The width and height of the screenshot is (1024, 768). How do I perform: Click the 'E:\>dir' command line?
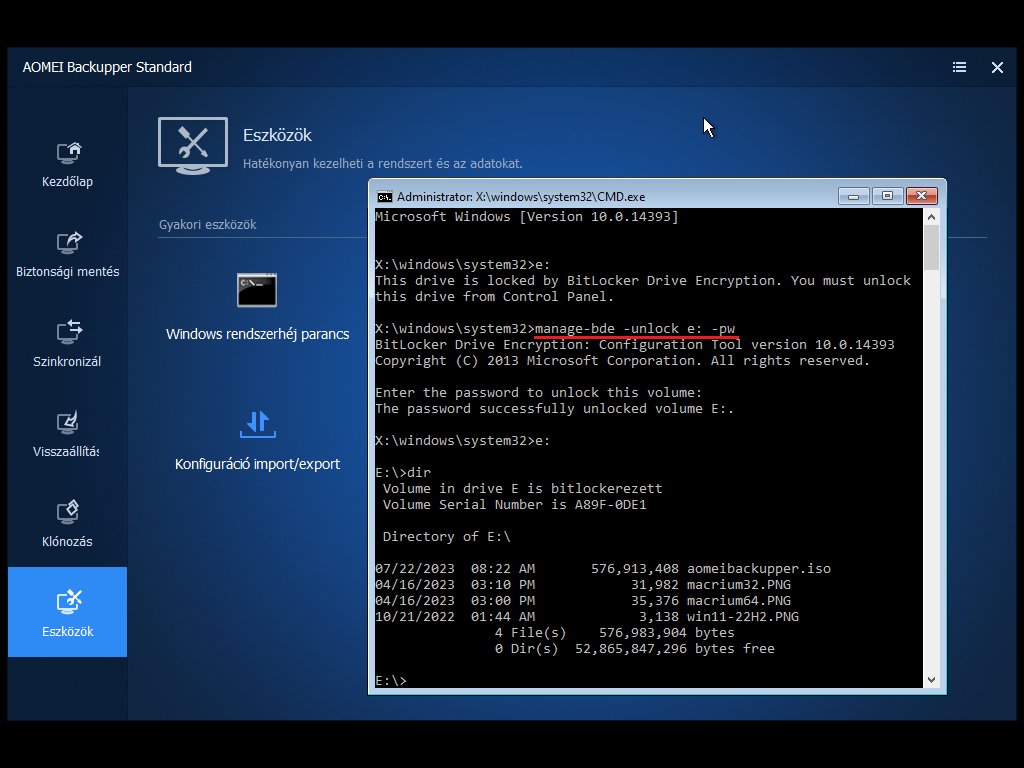coord(403,473)
